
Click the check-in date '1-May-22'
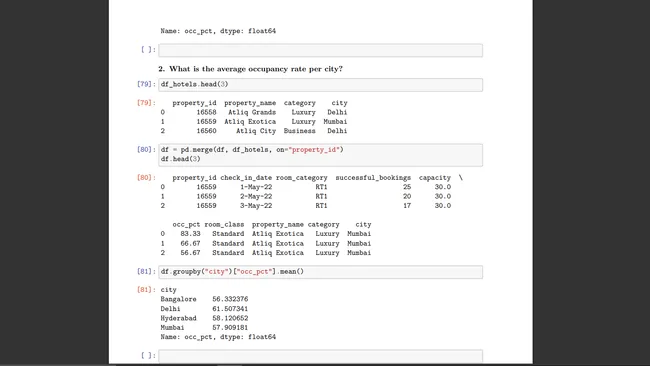point(256,187)
